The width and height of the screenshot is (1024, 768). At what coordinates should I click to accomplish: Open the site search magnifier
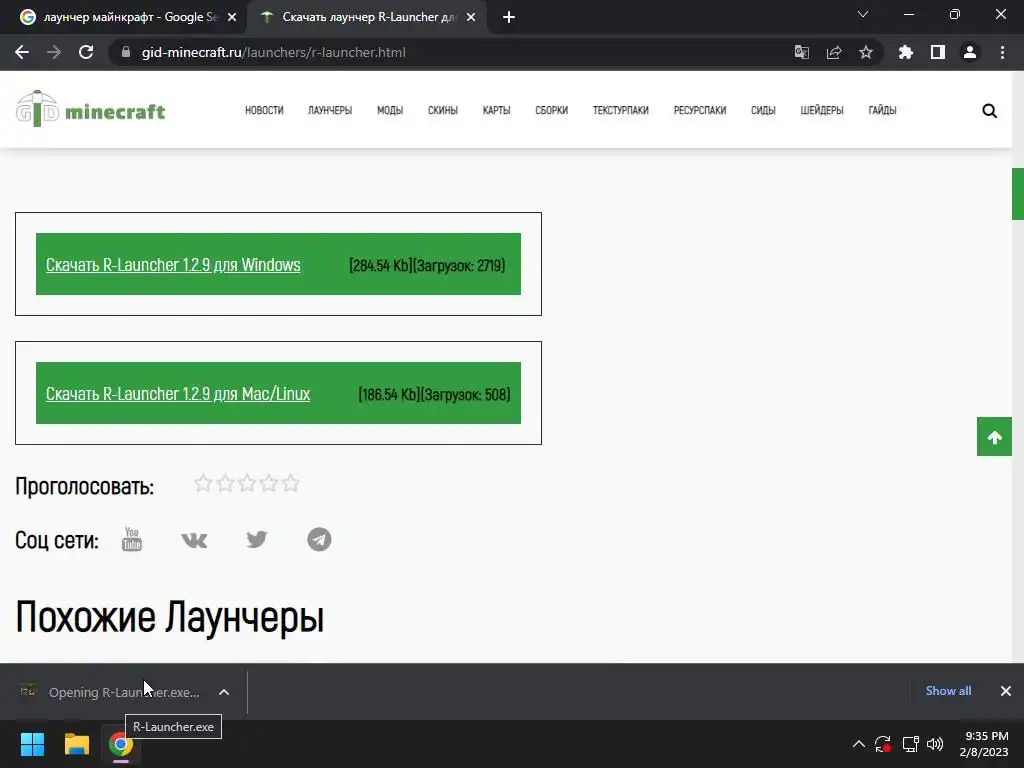(989, 110)
